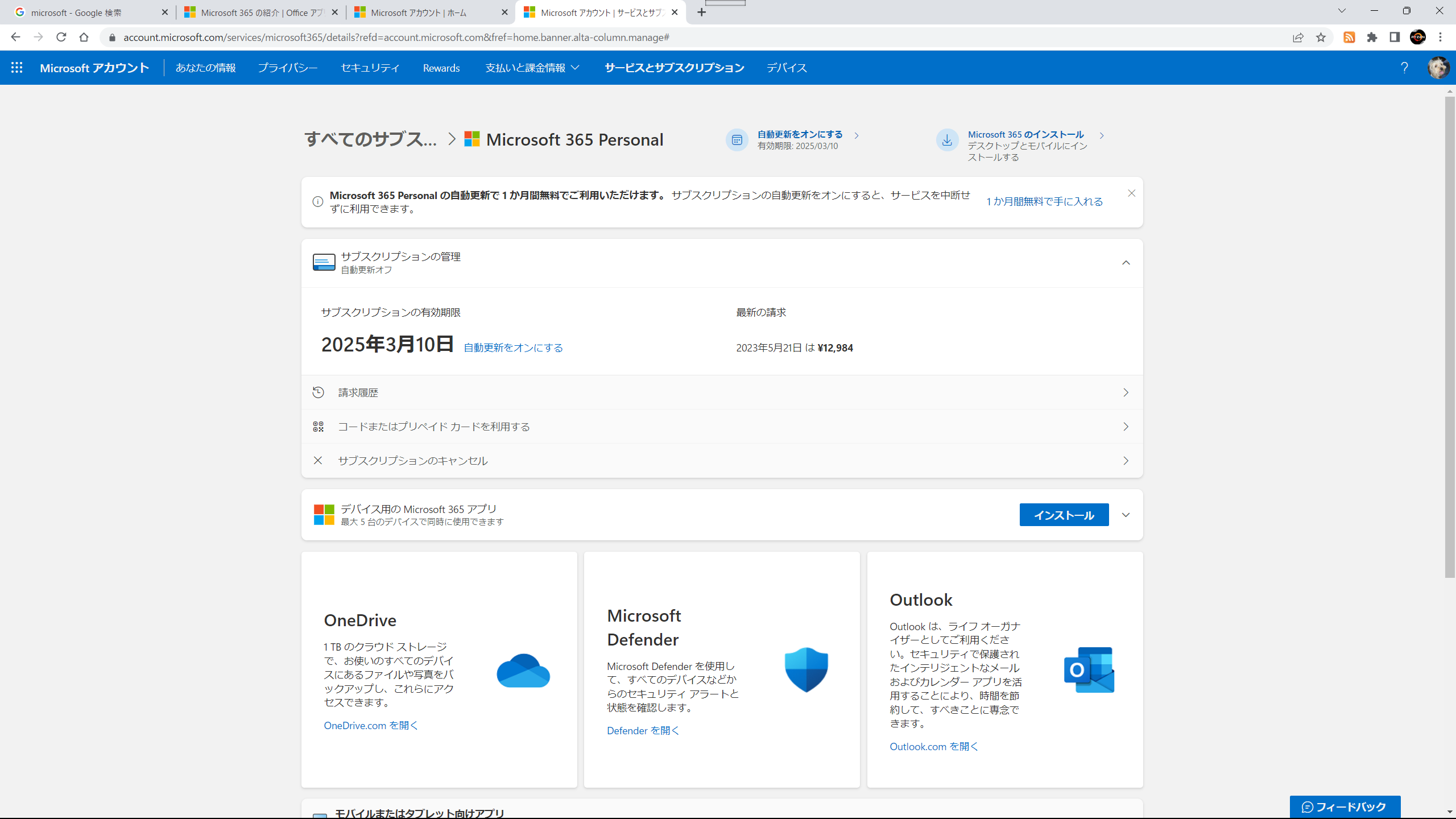Open the 支払いと課金情報 dropdown menu
The width and height of the screenshot is (1456, 819).
pyautogui.click(x=532, y=68)
